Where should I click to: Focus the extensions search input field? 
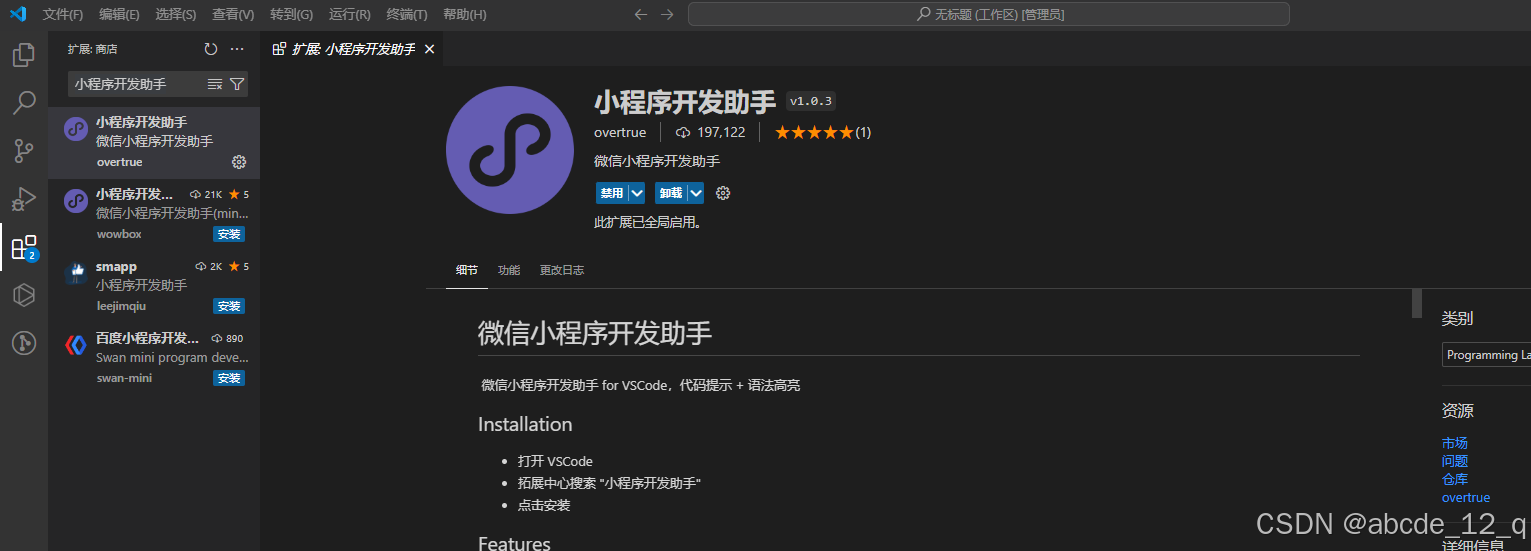click(137, 84)
